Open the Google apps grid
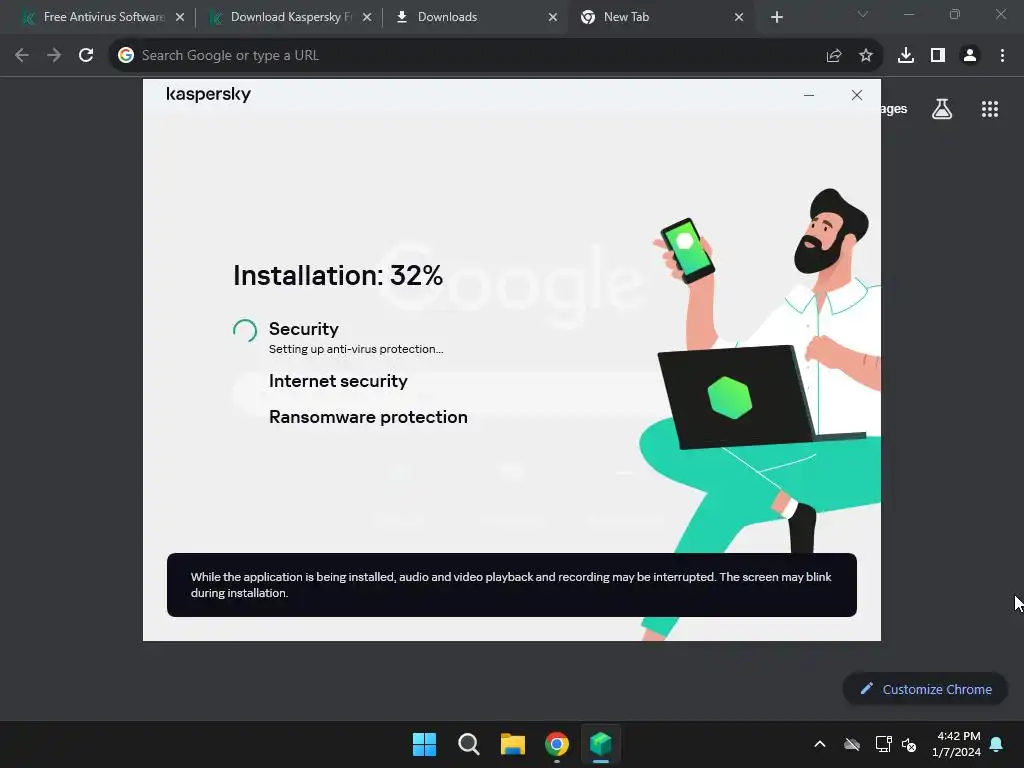This screenshot has width=1024, height=768. 990,109
